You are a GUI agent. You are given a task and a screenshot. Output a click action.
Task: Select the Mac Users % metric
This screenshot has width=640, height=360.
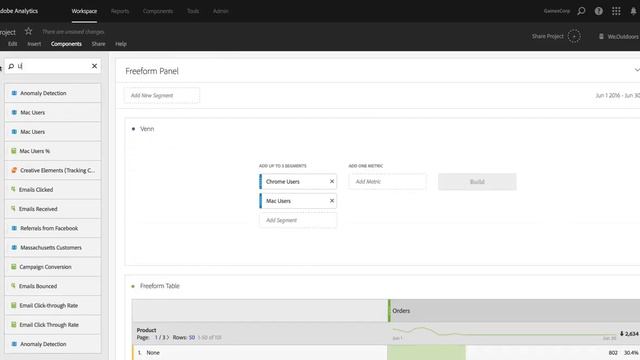coord(53,151)
